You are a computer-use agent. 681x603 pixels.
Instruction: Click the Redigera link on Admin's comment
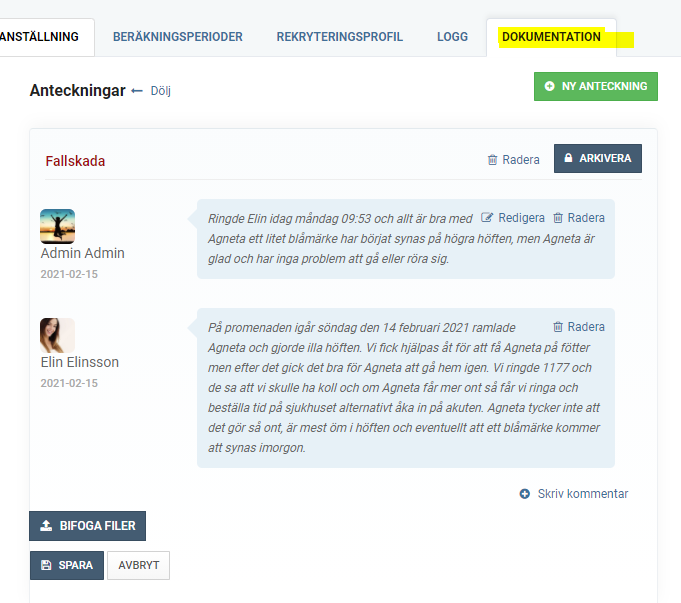[521, 218]
